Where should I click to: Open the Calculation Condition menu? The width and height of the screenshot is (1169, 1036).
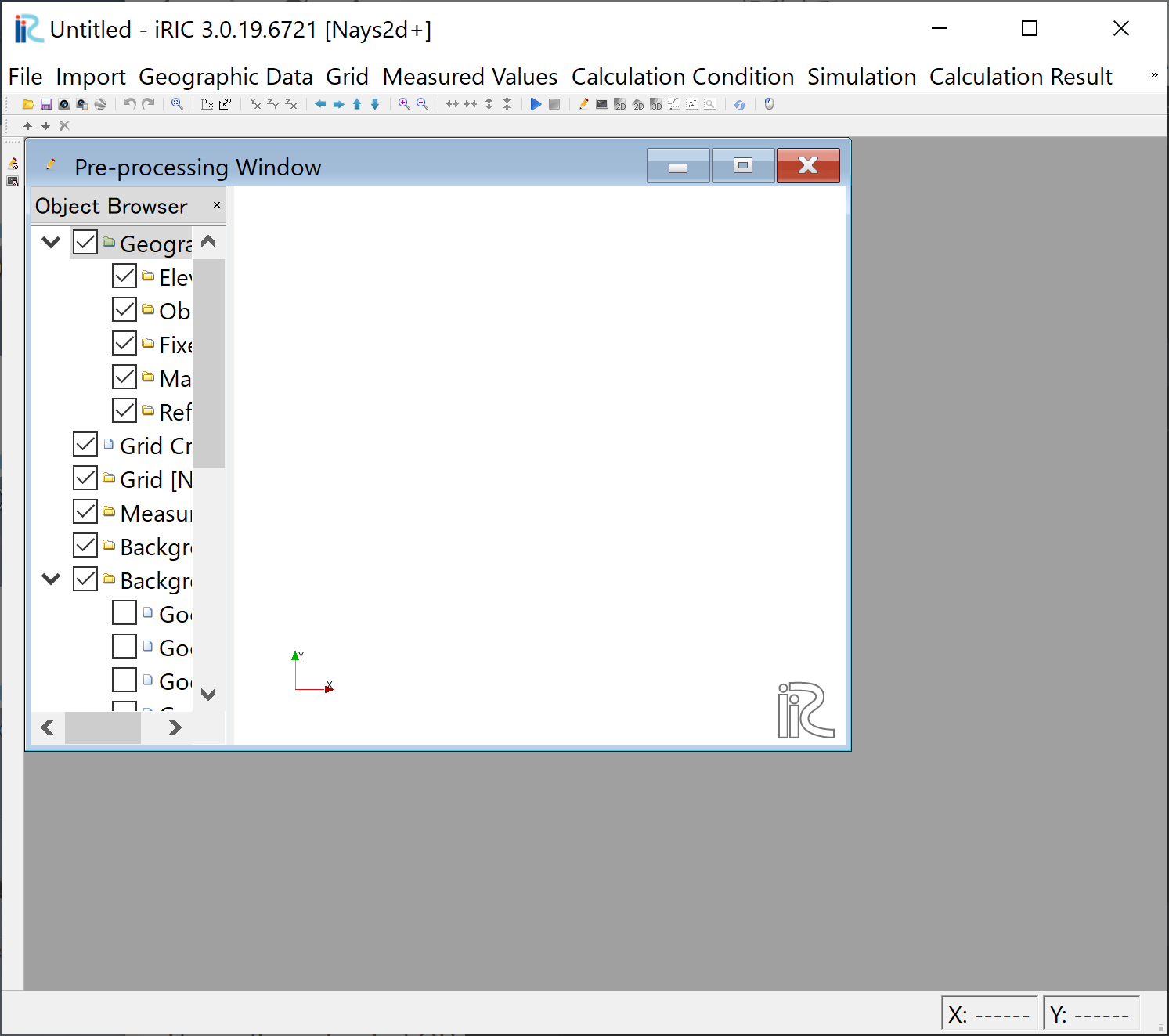point(683,77)
